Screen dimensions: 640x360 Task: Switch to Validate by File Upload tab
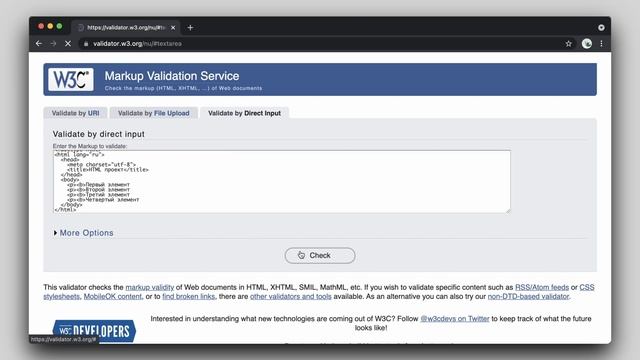pos(154,113)
